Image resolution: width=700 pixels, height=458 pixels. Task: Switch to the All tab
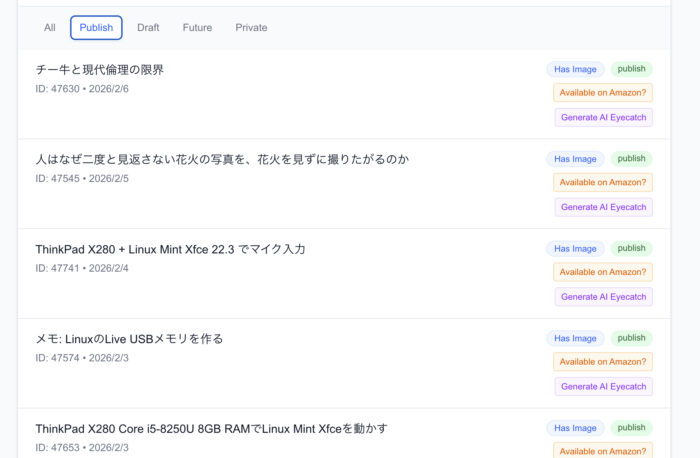click(49, 28)
